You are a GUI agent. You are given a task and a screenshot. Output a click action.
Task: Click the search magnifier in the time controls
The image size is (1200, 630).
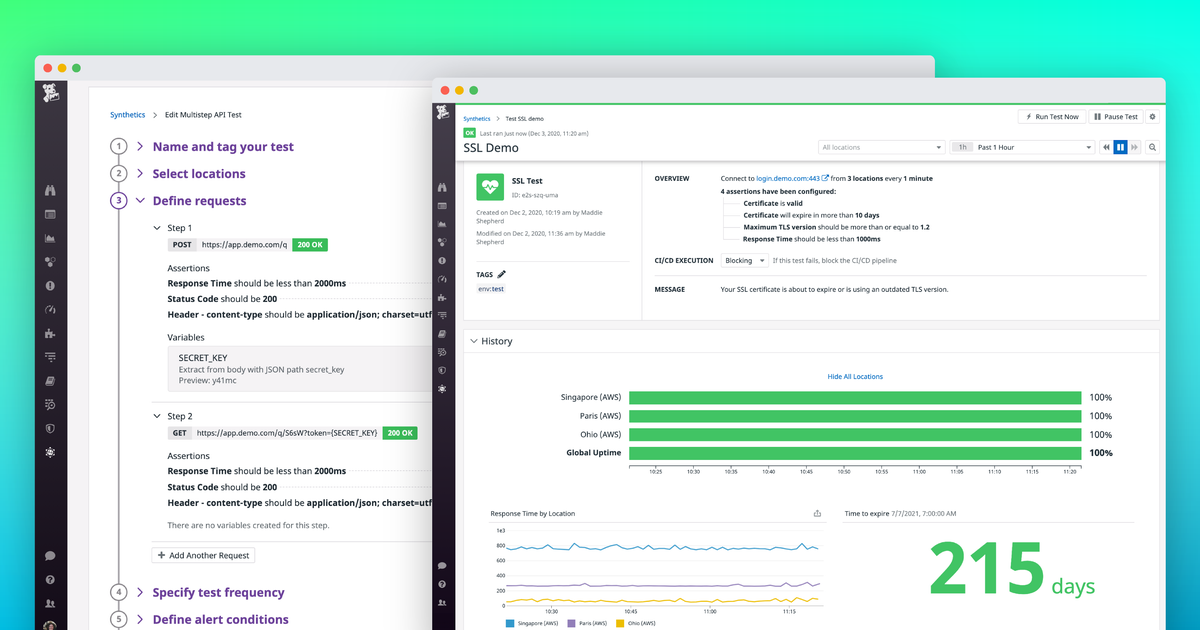(x=1152, y=147)
